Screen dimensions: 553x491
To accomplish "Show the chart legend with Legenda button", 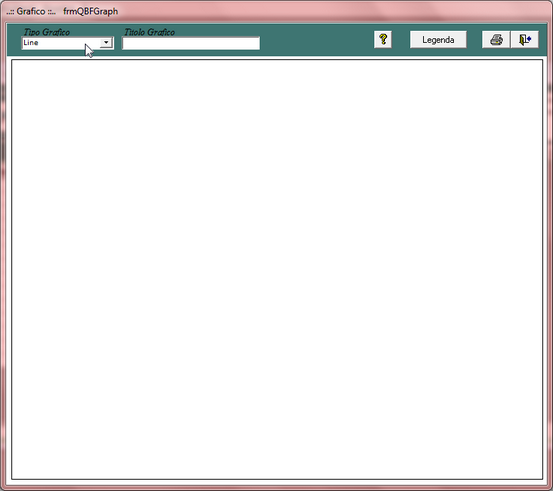I will click(x=438, y=40).
